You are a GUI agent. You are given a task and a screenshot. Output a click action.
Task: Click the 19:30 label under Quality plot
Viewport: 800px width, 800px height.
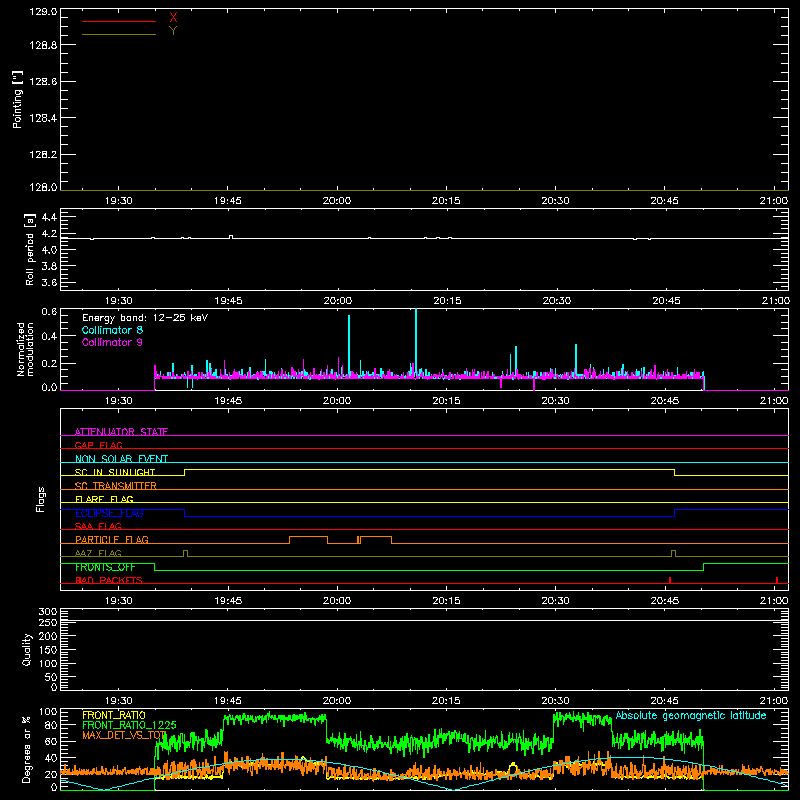tap(118, 701)
